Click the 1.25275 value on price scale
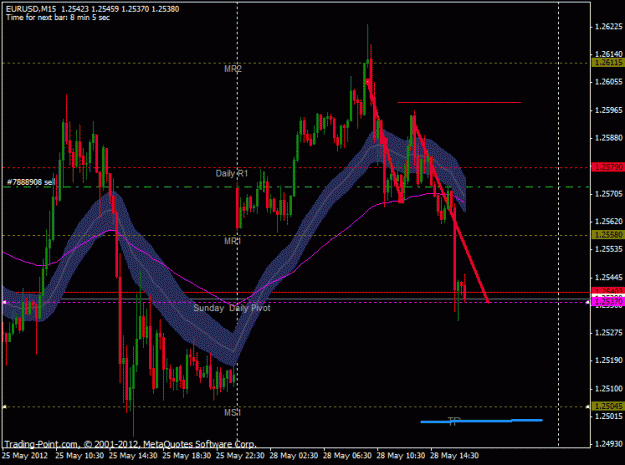 pos(608,333)
